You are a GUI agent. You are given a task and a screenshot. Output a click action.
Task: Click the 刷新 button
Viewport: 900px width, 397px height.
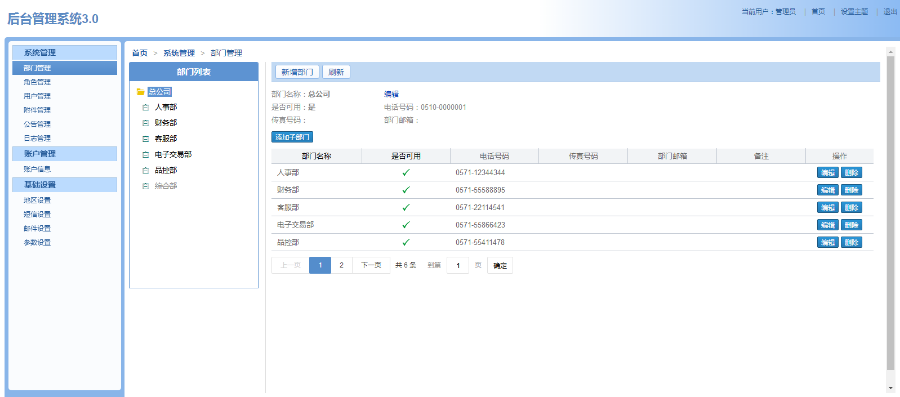[336, 72]
